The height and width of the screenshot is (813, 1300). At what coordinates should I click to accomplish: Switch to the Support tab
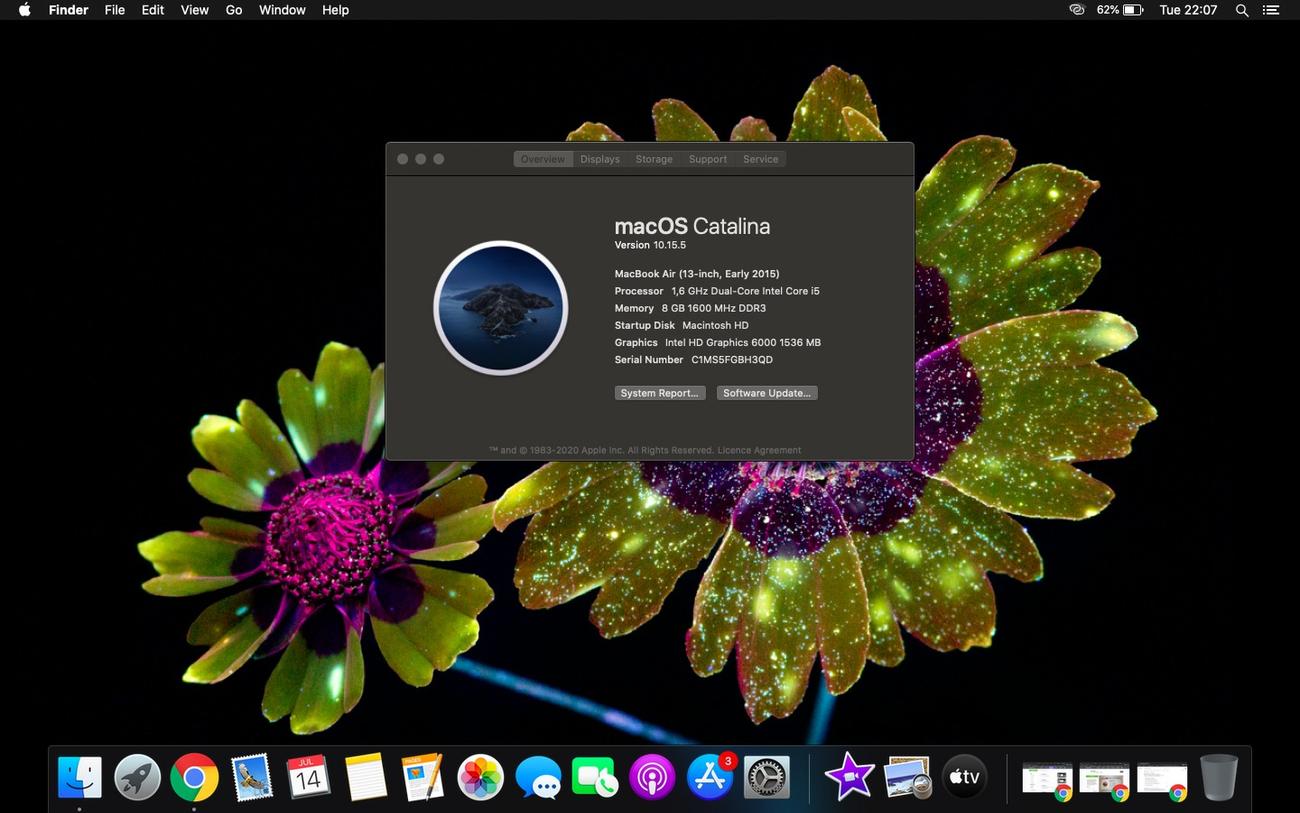pyautogui.click(x=708, y=159)
